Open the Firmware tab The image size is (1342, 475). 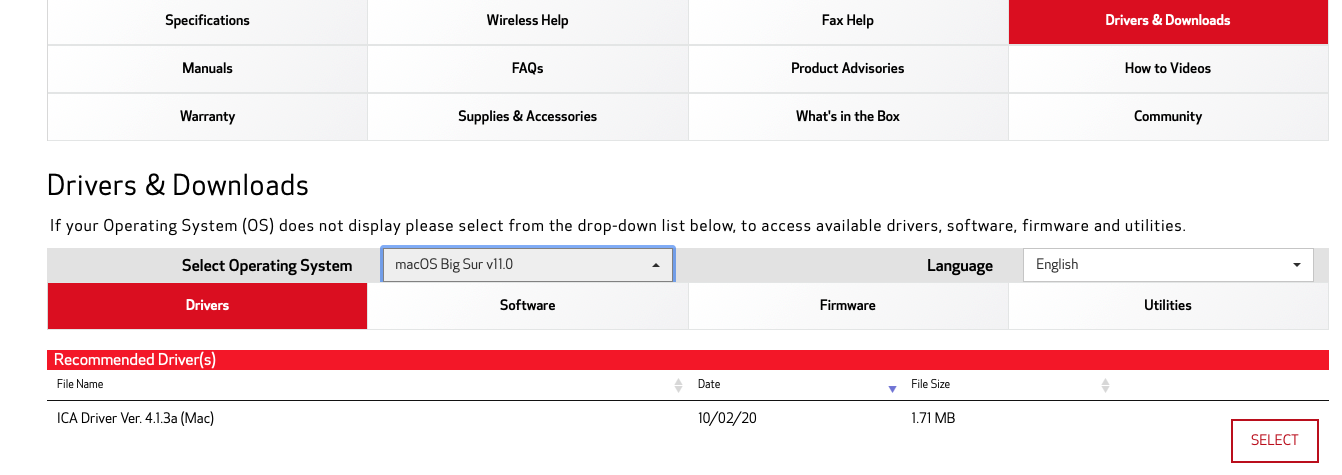[x=847, y=305]
